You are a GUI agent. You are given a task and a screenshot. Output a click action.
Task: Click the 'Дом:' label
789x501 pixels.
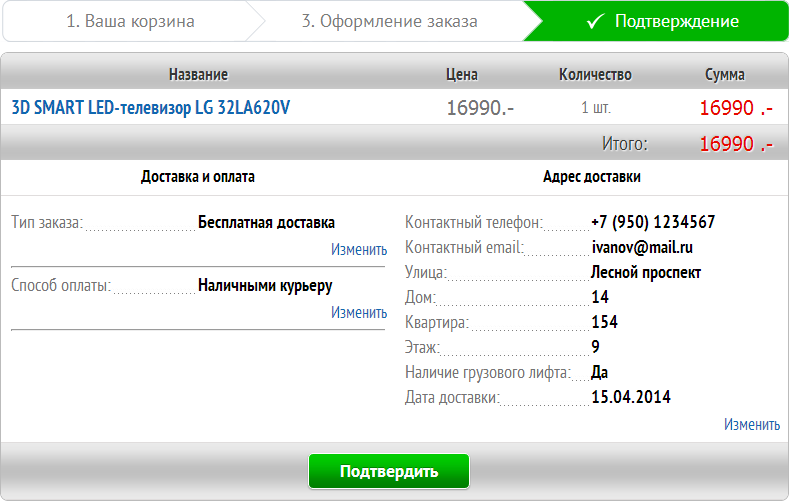pyautogui.click(x=420, y=297)
